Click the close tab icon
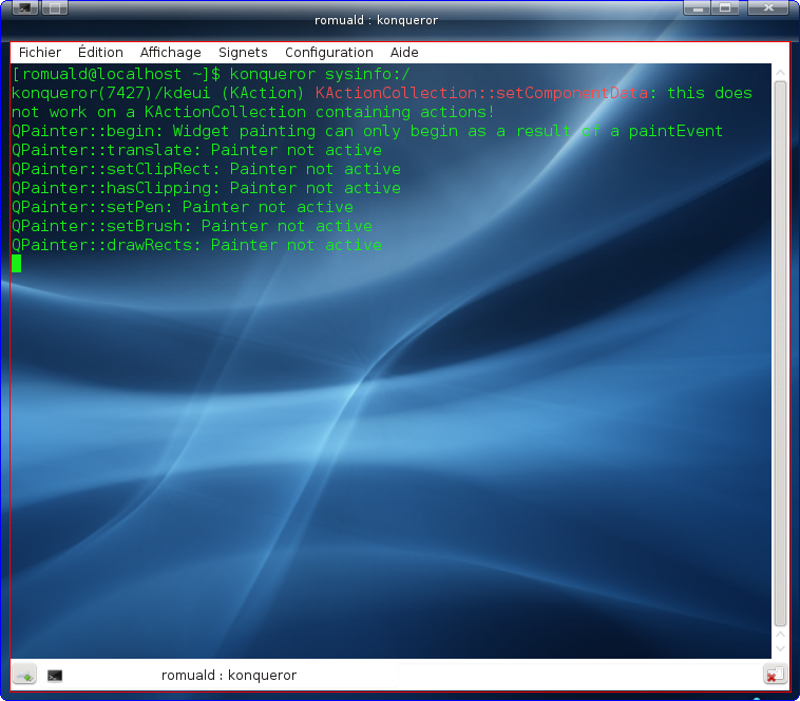Image resolution: width=800 pixels, height=701 pixels. point(774,675)
